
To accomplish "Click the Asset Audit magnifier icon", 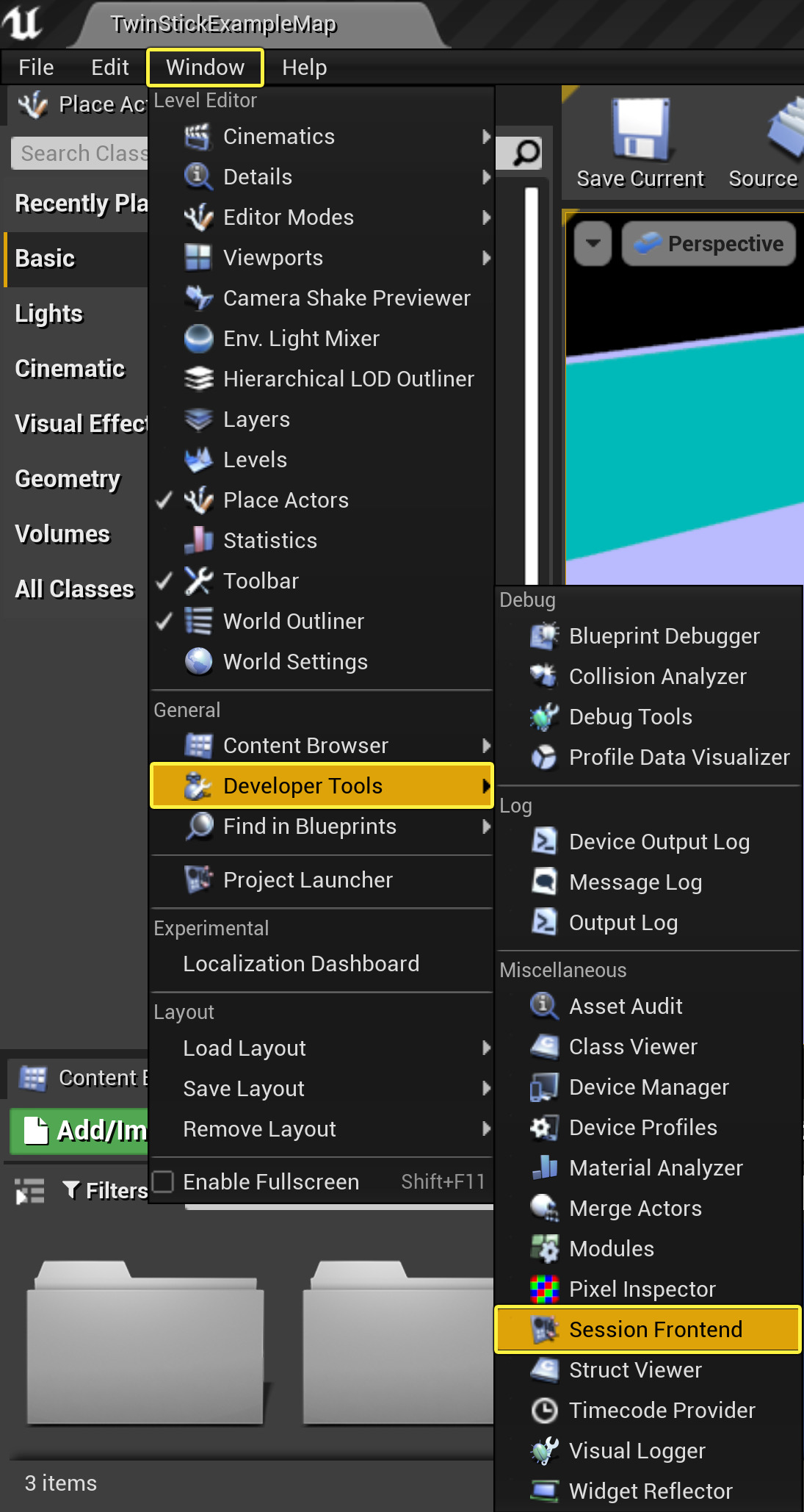I will pos(544,1007).
